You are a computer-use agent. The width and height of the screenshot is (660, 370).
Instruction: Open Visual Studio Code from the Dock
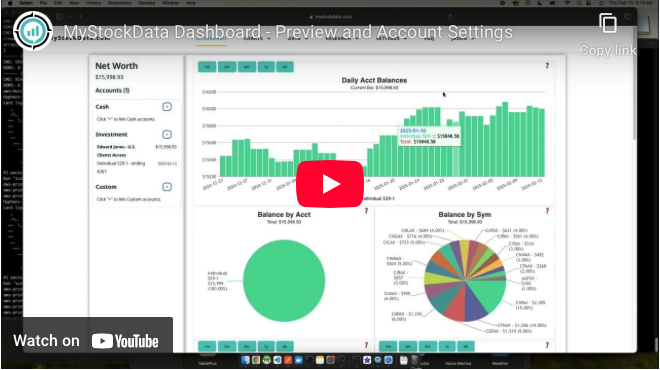(x=277, y=360)
